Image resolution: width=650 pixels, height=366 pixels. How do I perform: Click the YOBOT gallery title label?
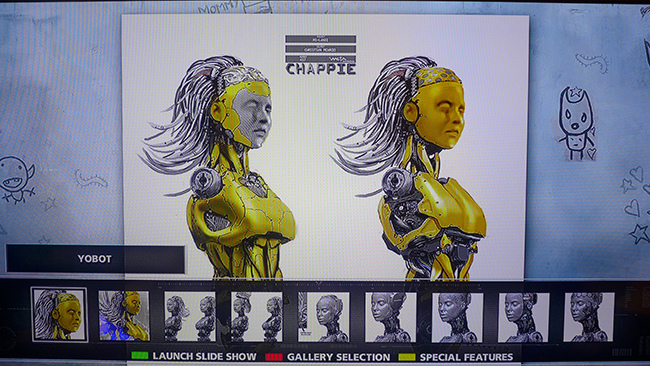(95, 259)
